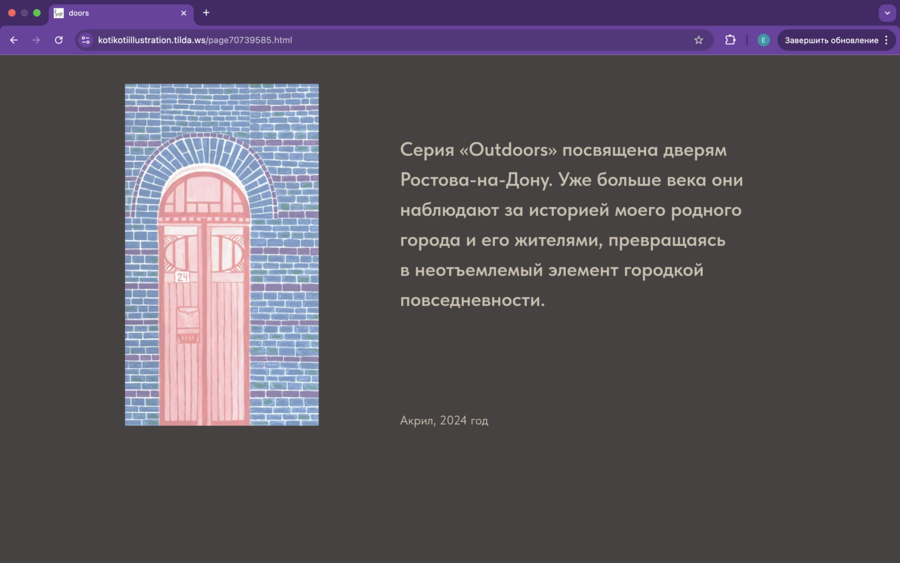This screenshot has height=563, width=900.
Task: Click the "Акрил, 2024 год" caption
Action: click(444, 421)
